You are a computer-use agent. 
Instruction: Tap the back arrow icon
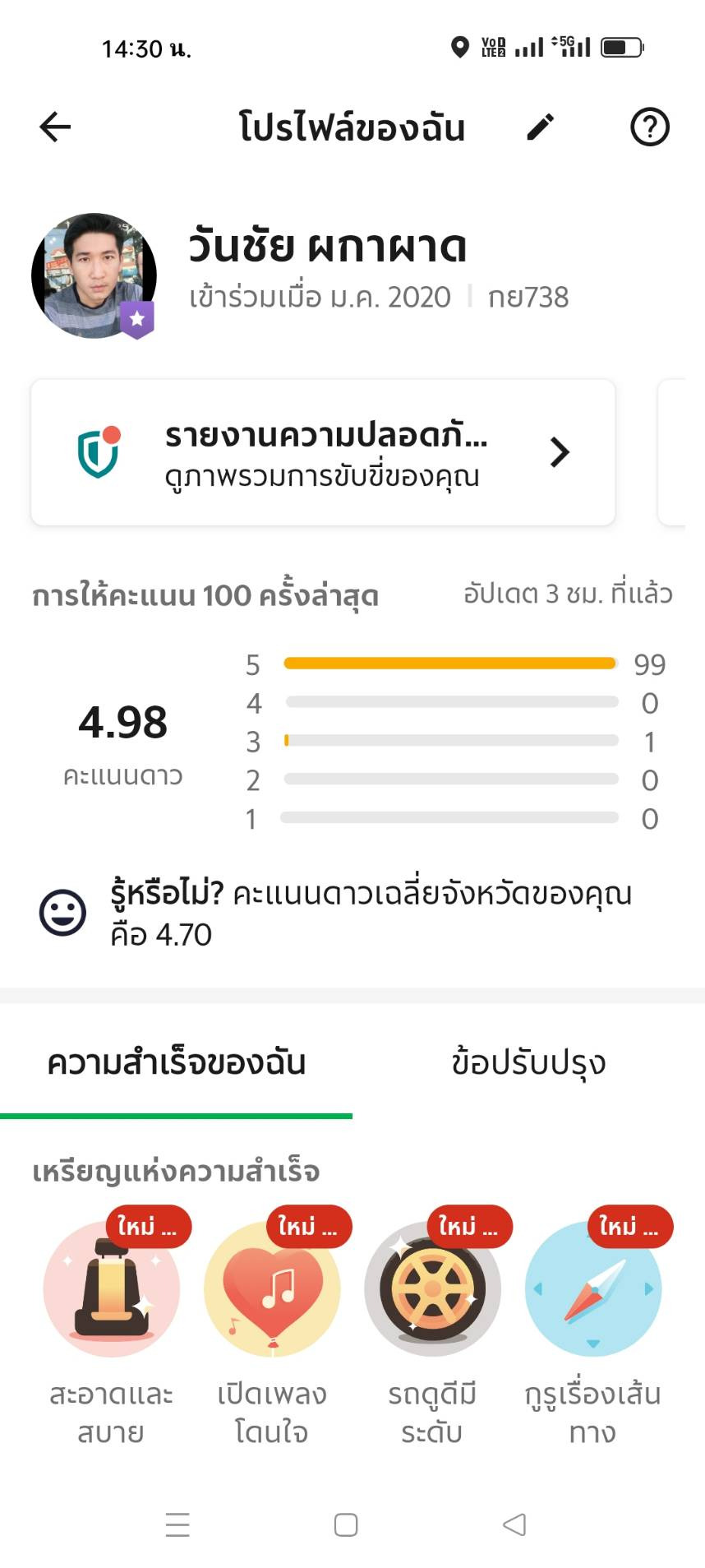(55, 127)
